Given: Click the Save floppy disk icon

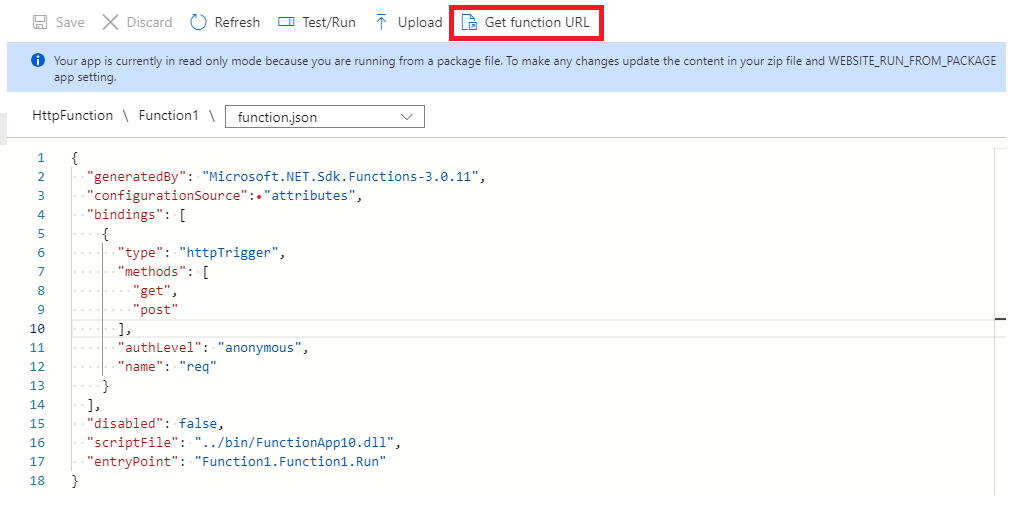Looking at the screenshot, I should [40, 22].
